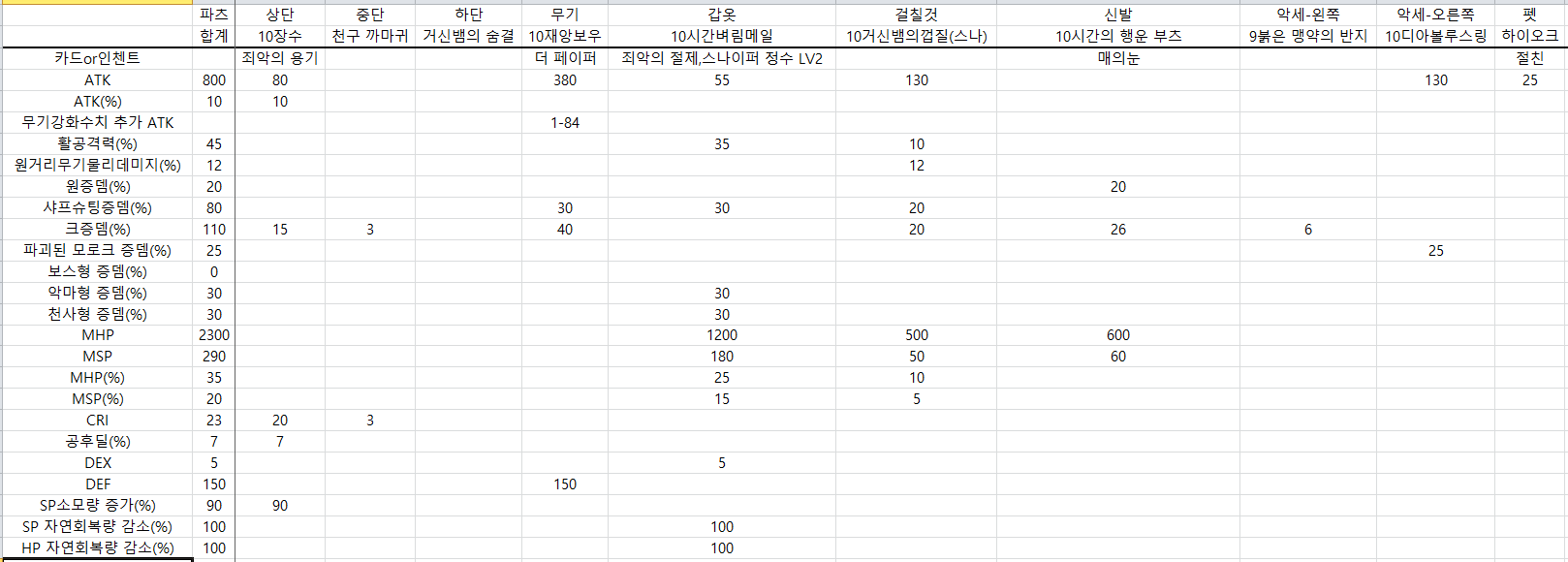Click the 거신뱀의 숨결 header cell
The height and width of the screenshot is (562, 1568).
point(468,37)
